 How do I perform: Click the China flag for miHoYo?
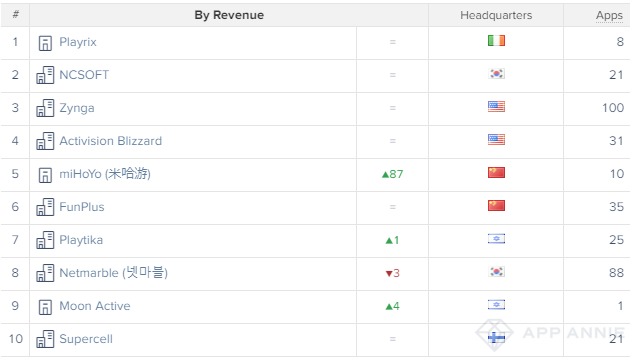tap(496, 173)
